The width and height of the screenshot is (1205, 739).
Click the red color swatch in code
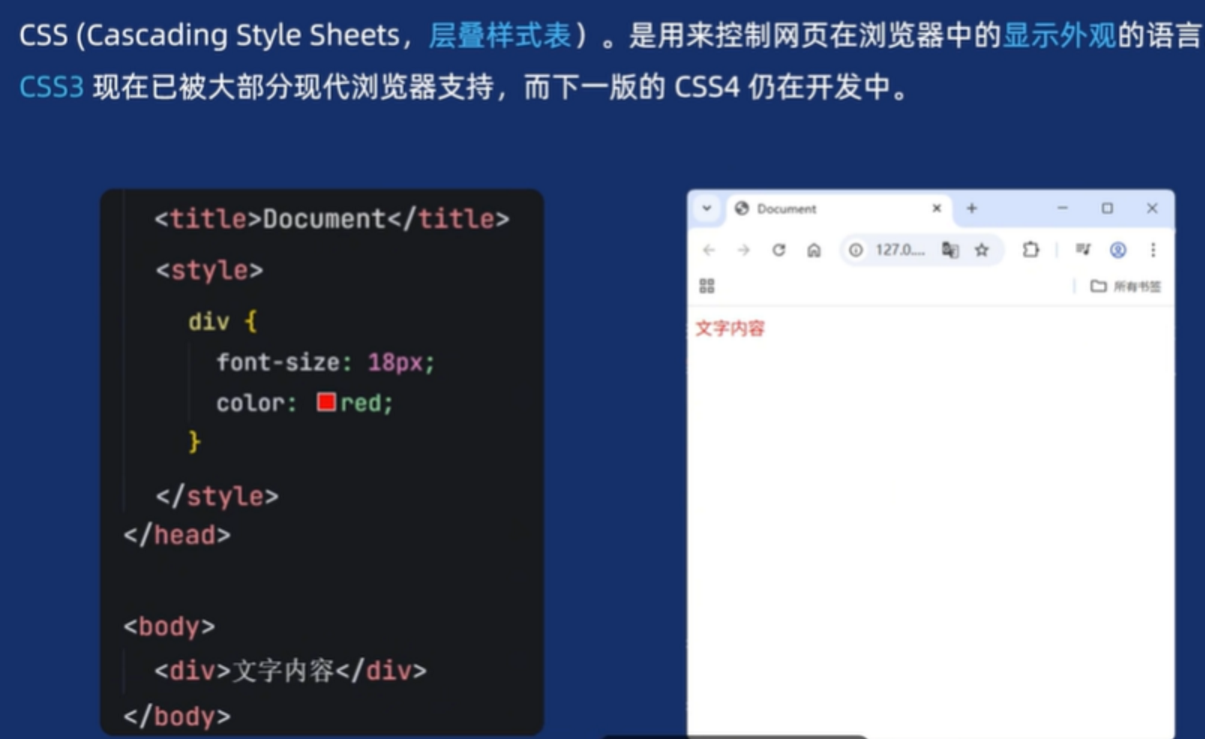pos(327,402)
